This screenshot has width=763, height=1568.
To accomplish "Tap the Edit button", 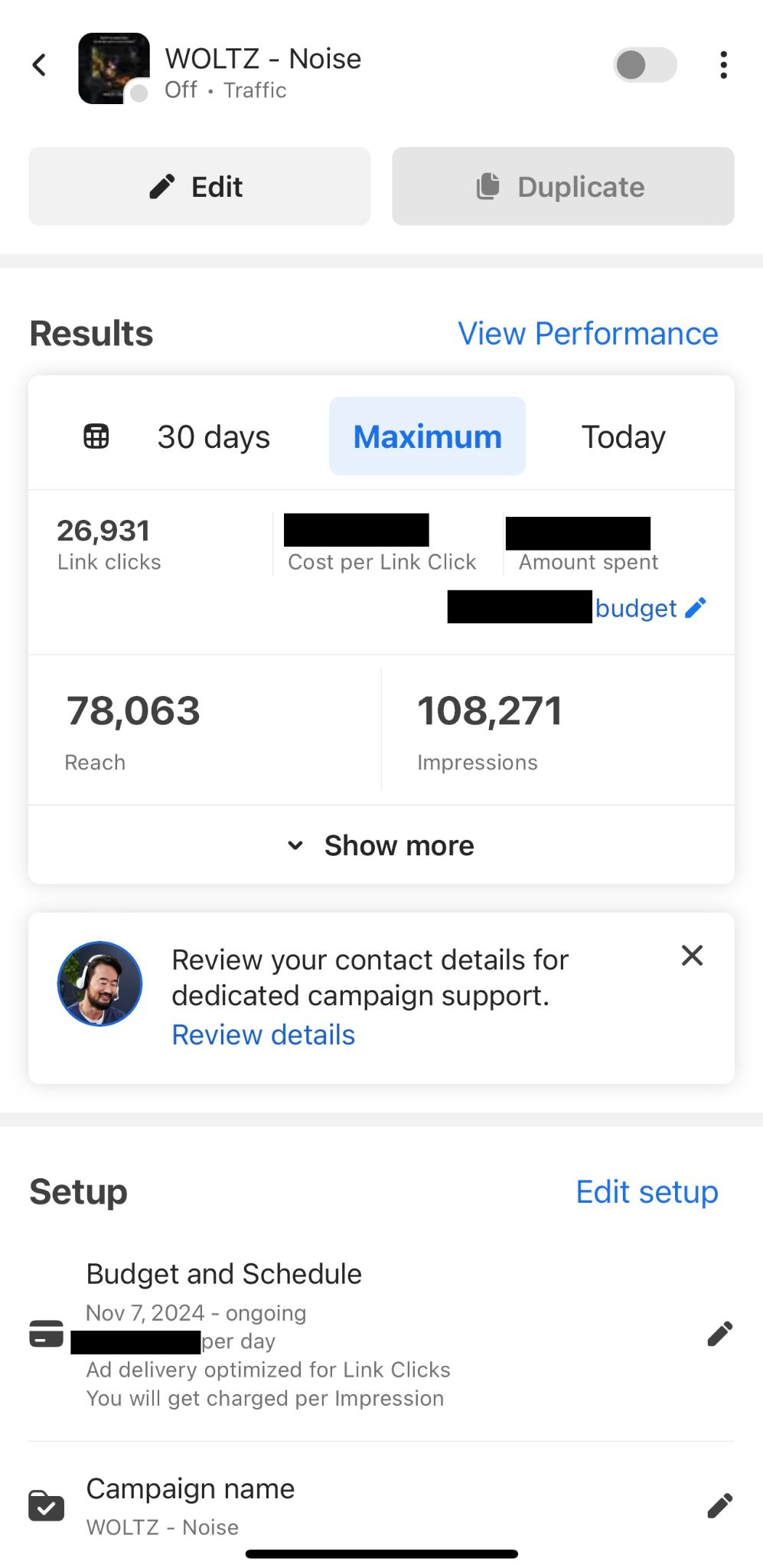I will coord(200,187).
